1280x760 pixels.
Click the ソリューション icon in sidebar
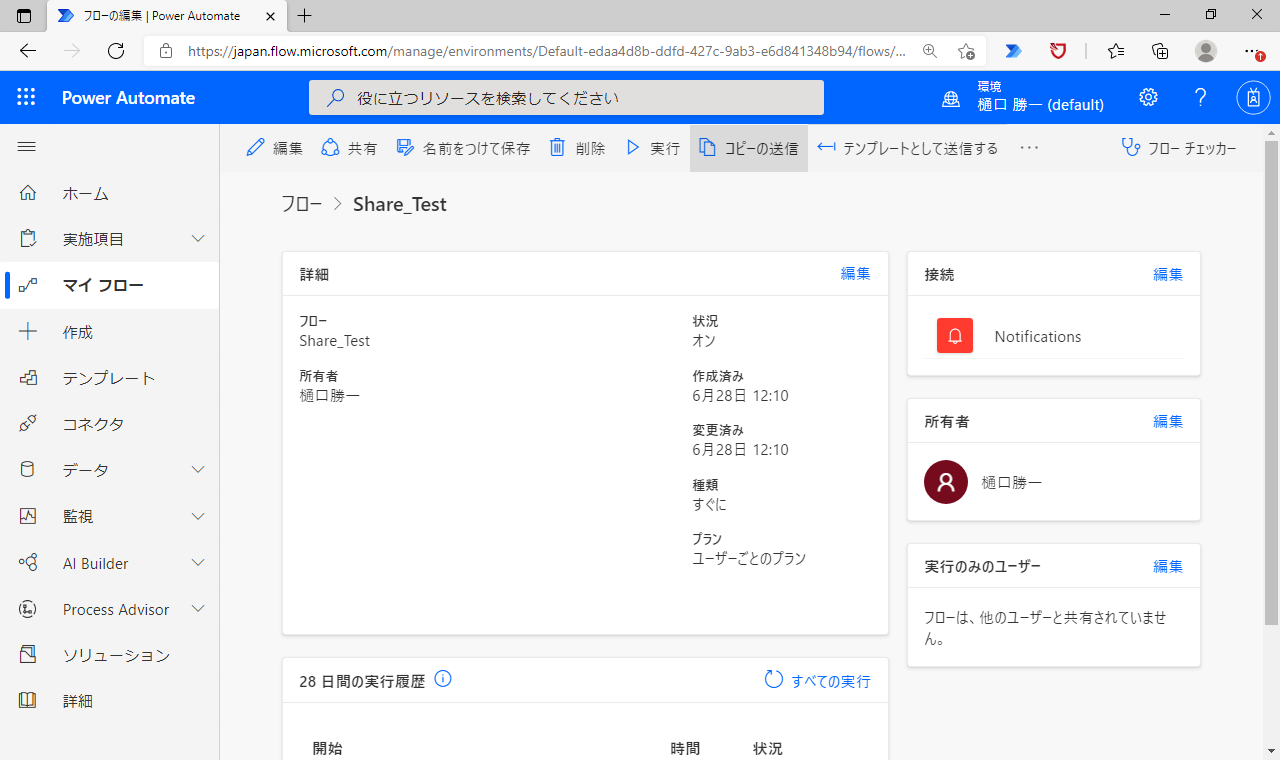[28, 655]
